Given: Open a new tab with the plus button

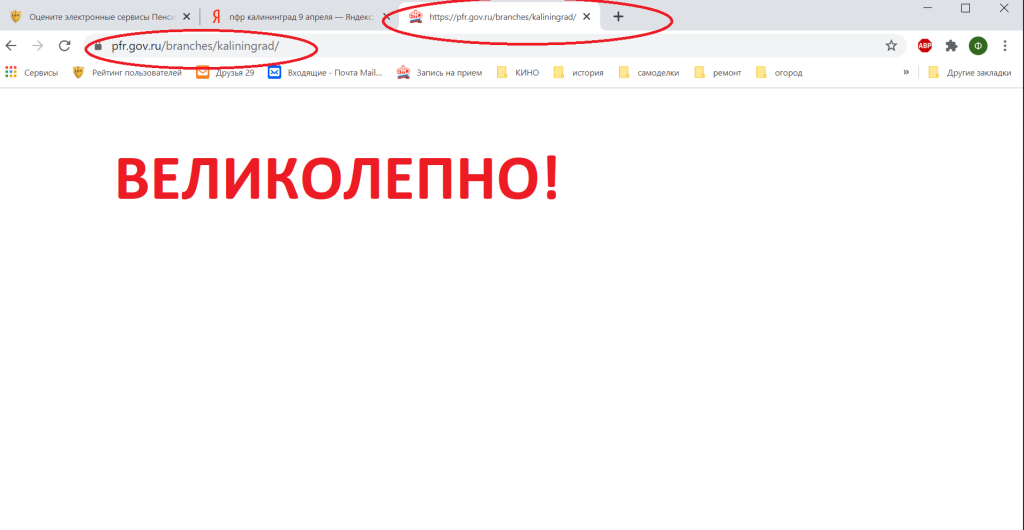Looking at the screenshot, I should coord(618,17).
